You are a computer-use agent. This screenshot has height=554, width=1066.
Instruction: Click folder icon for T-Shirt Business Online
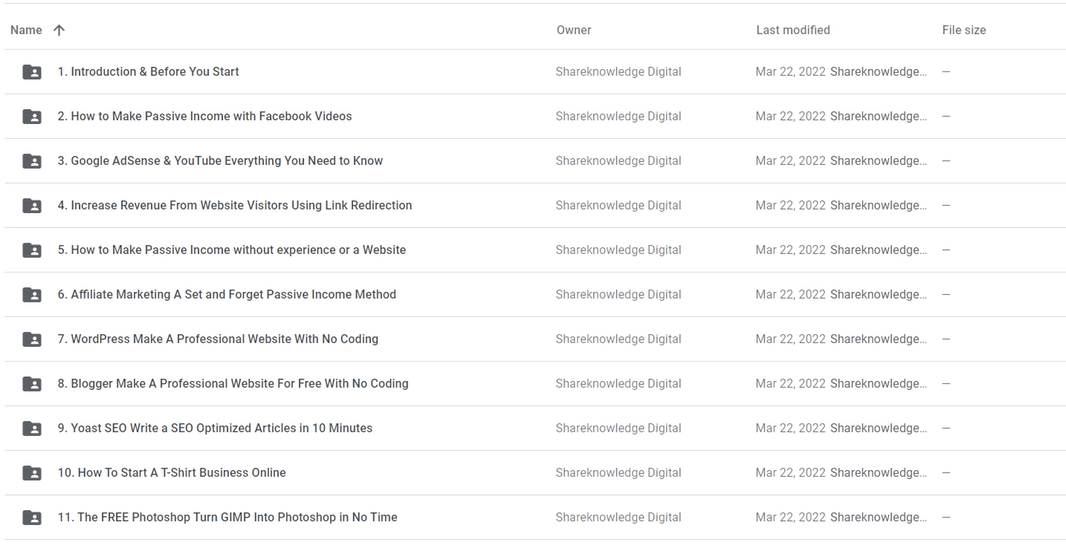click(32, 473)
